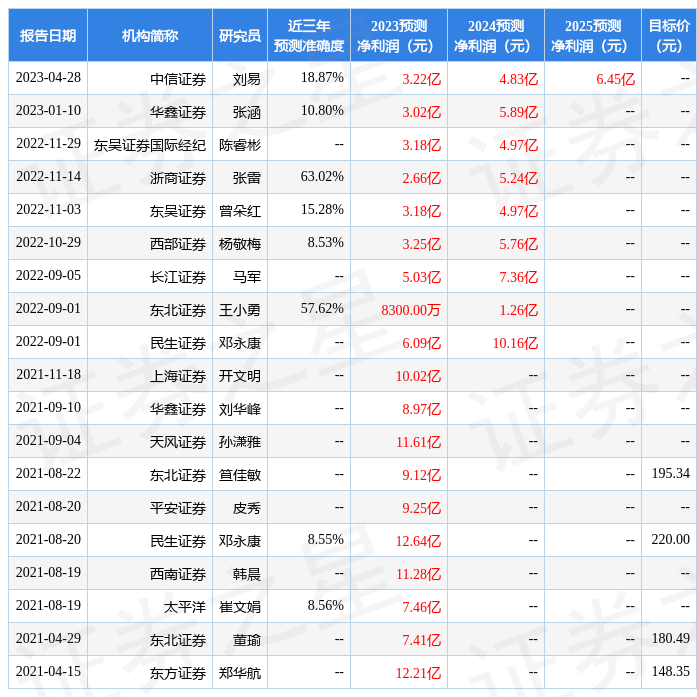Click the target price 195.34

click(671, 473)
